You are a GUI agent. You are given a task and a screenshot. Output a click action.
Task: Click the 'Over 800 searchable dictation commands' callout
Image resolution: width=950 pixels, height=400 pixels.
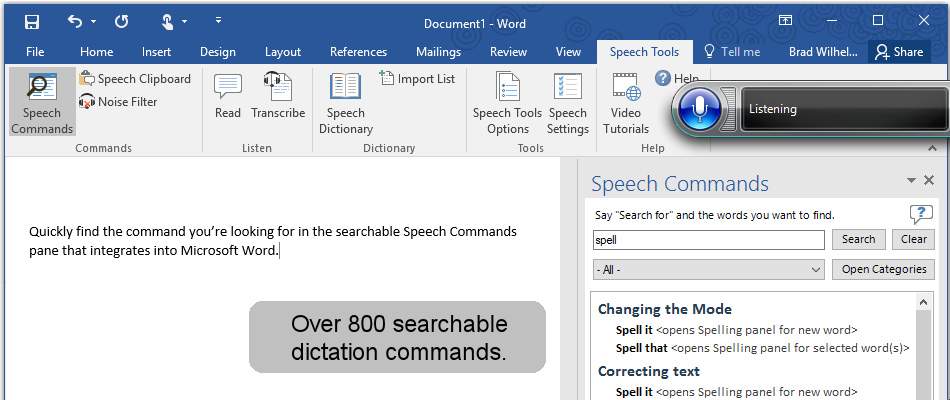(x=397, y=337)
